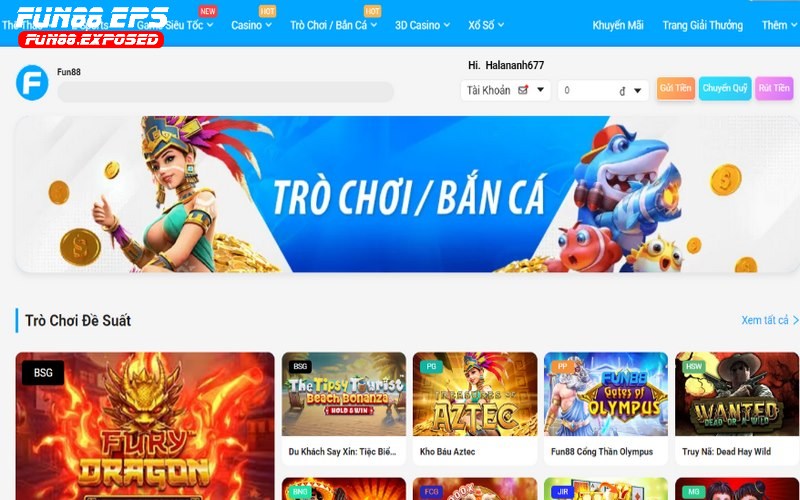Screen dimensions: 800x500
Task: Click the arrow next to Xem tất cả
Action: tap(795, 320)
